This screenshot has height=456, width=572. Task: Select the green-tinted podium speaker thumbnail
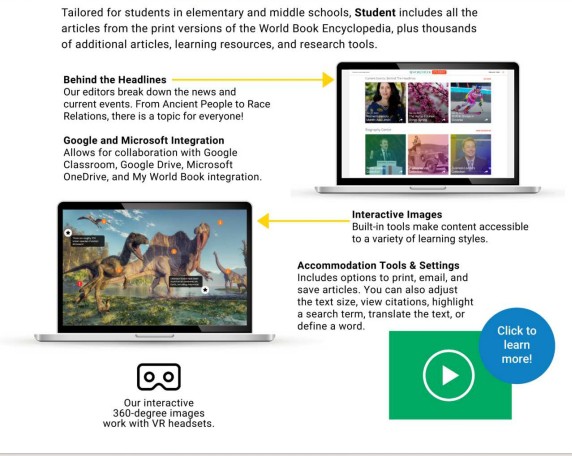click(385, 154)
